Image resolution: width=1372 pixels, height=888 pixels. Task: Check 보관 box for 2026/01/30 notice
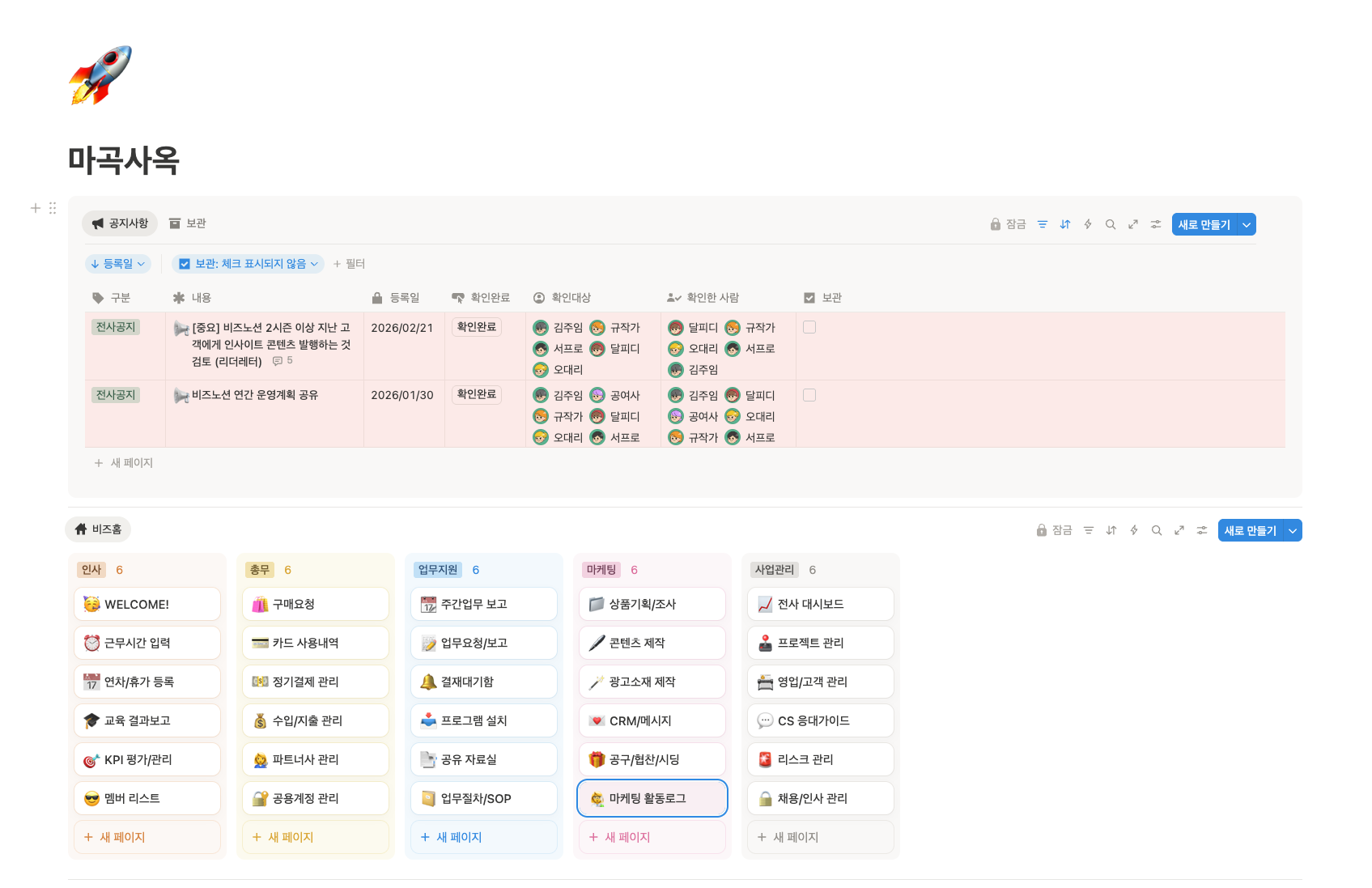(809, 395)
